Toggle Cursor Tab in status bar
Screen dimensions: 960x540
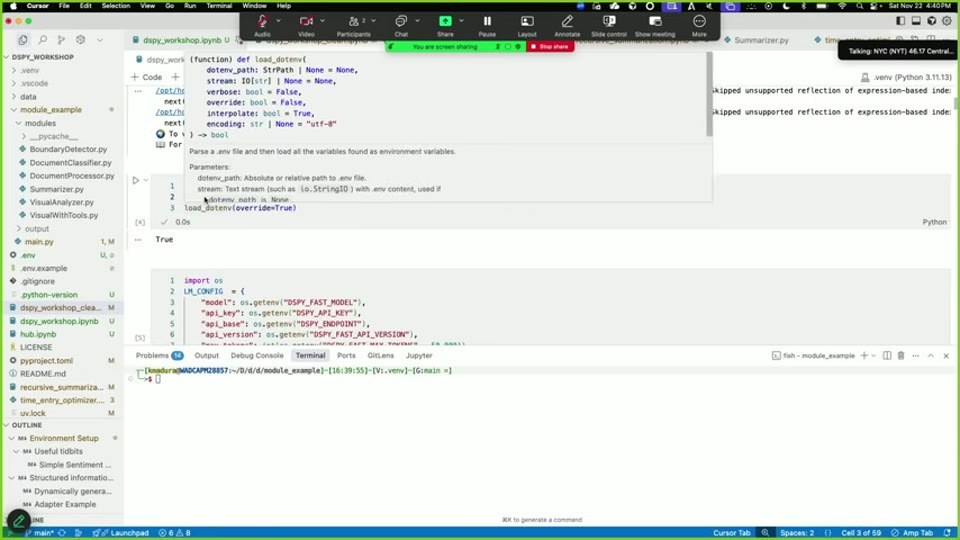(731, 533)
